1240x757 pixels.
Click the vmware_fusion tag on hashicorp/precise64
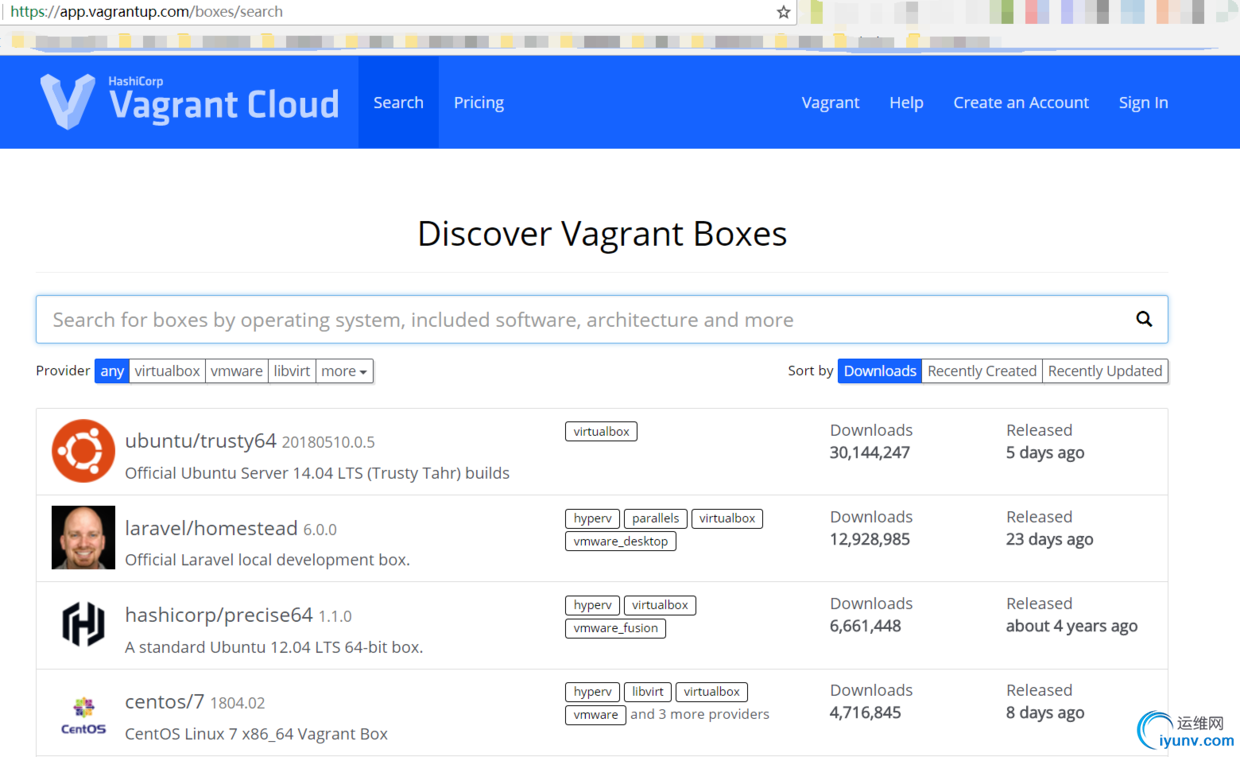[615, 628]
